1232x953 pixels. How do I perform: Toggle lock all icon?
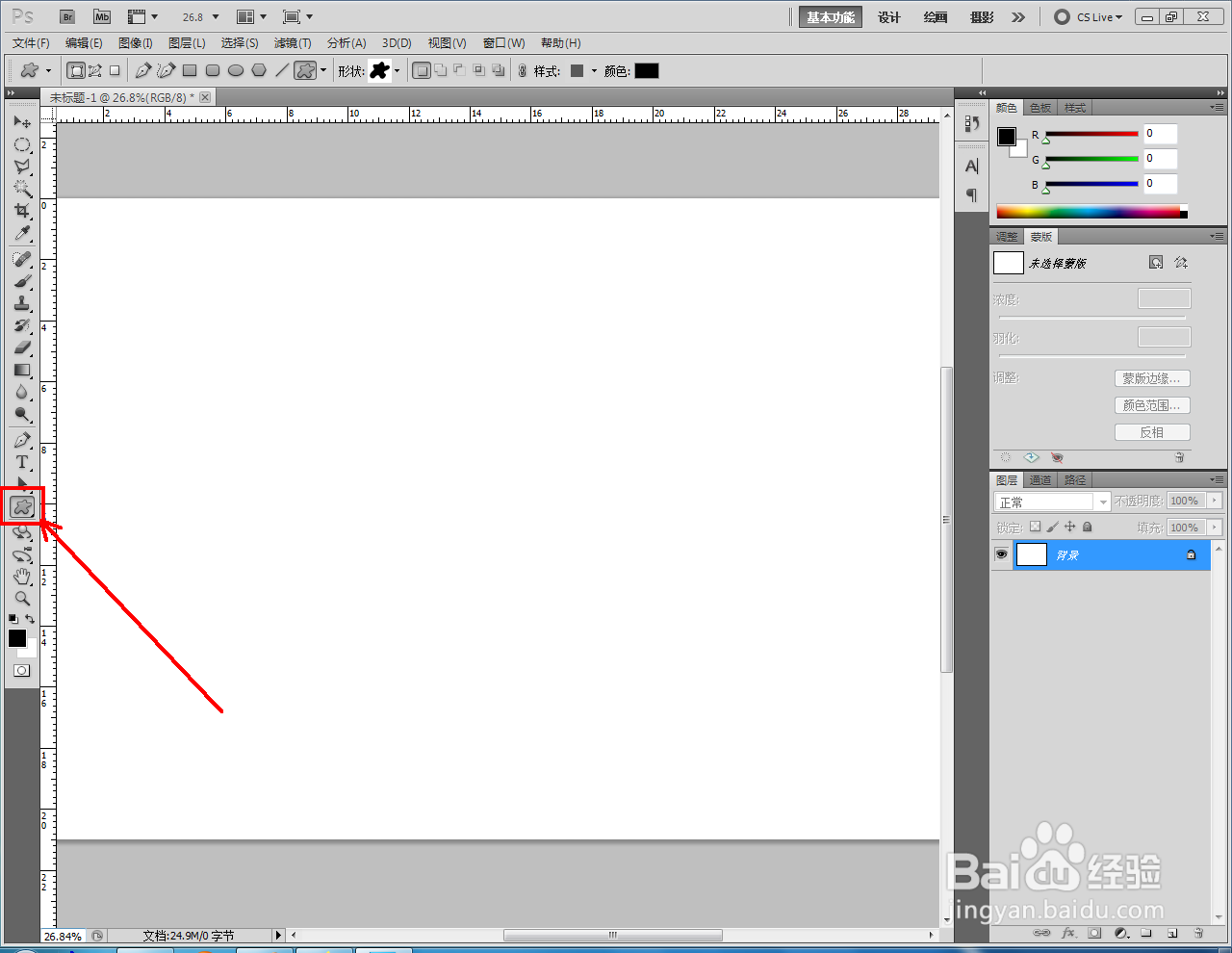point(1088,527)
